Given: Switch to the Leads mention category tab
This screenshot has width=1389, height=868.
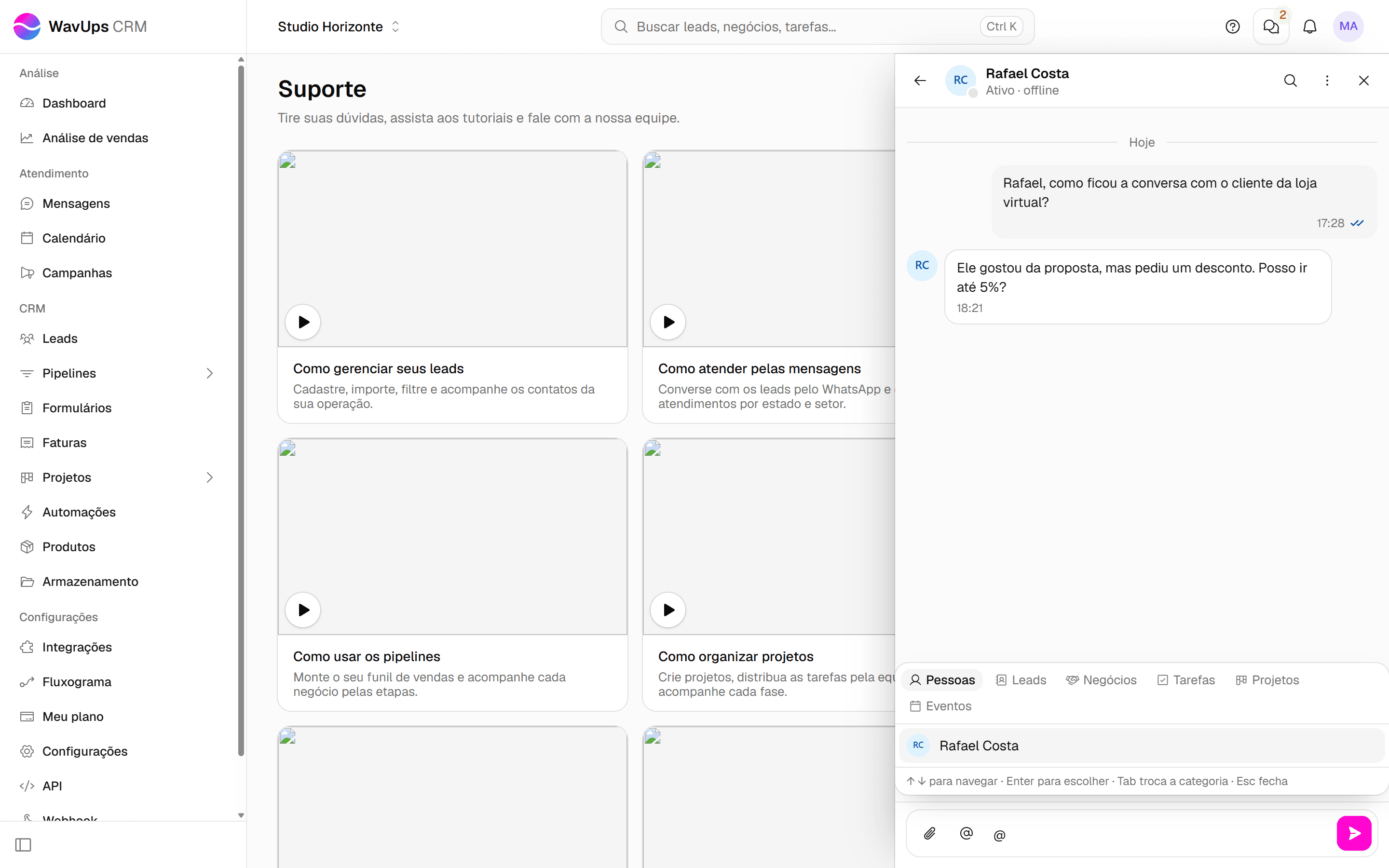Looking at the screenshot, I should click(x=1021, y=680).
